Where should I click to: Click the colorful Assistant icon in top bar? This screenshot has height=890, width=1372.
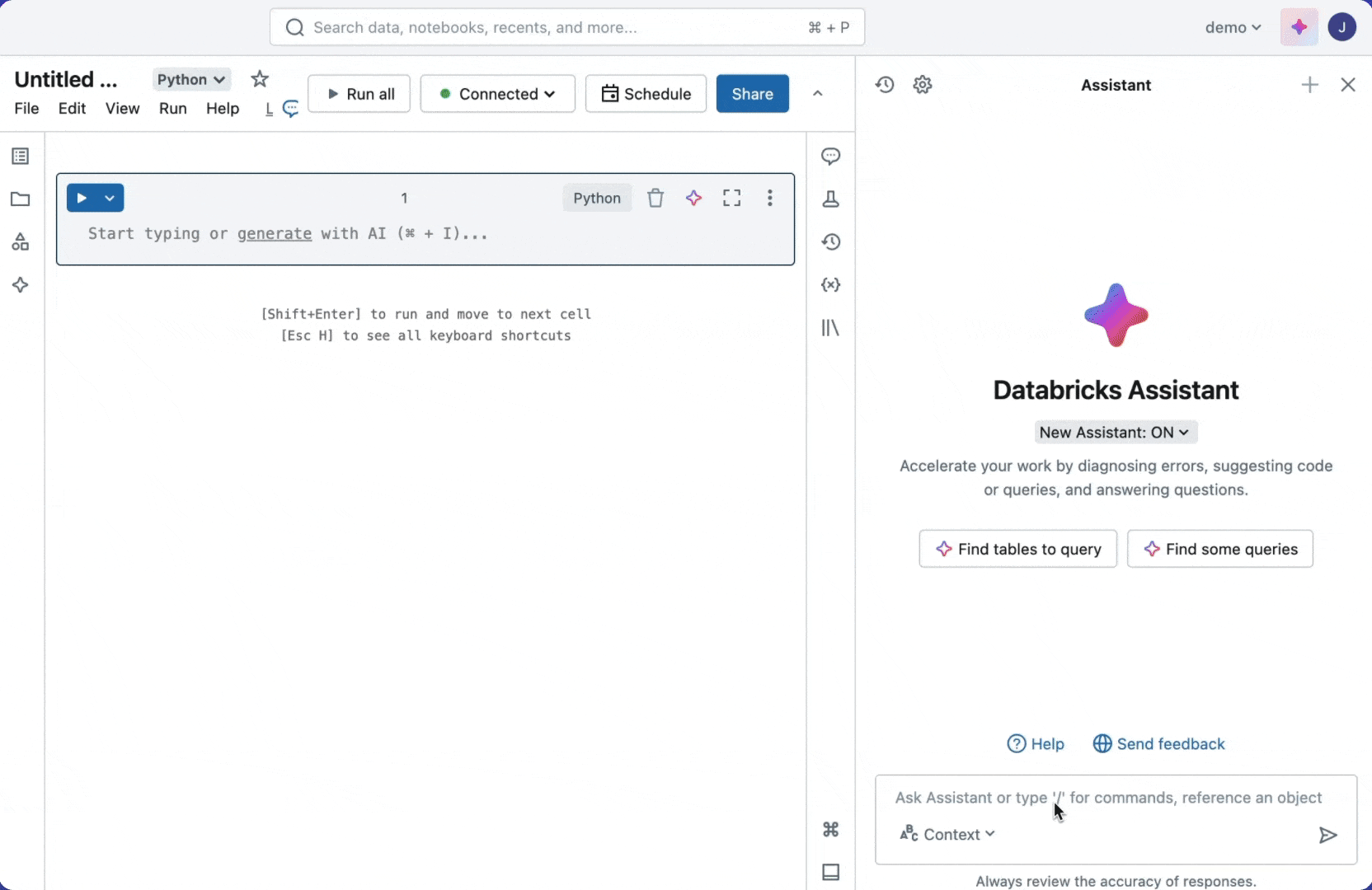tap(1299, 27)
